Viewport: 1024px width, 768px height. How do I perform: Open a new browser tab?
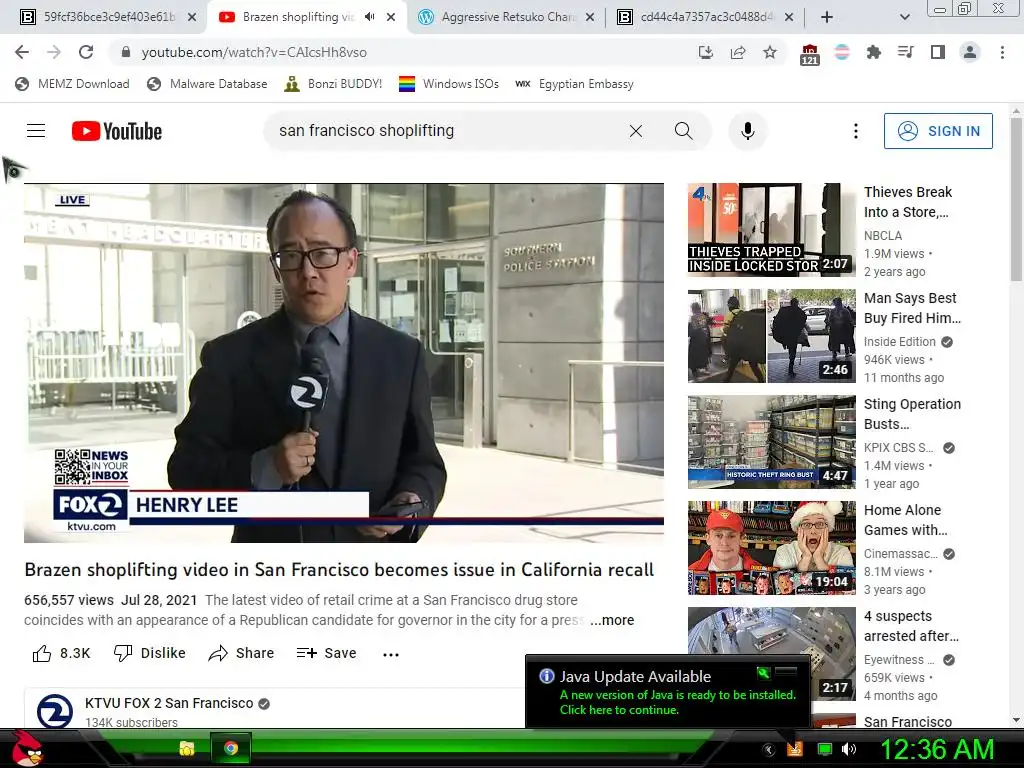pyautogui.click(x=826, y=17)
